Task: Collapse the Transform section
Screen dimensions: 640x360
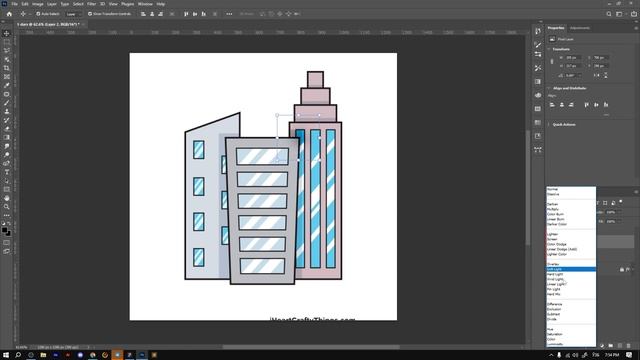Action: 549,49
